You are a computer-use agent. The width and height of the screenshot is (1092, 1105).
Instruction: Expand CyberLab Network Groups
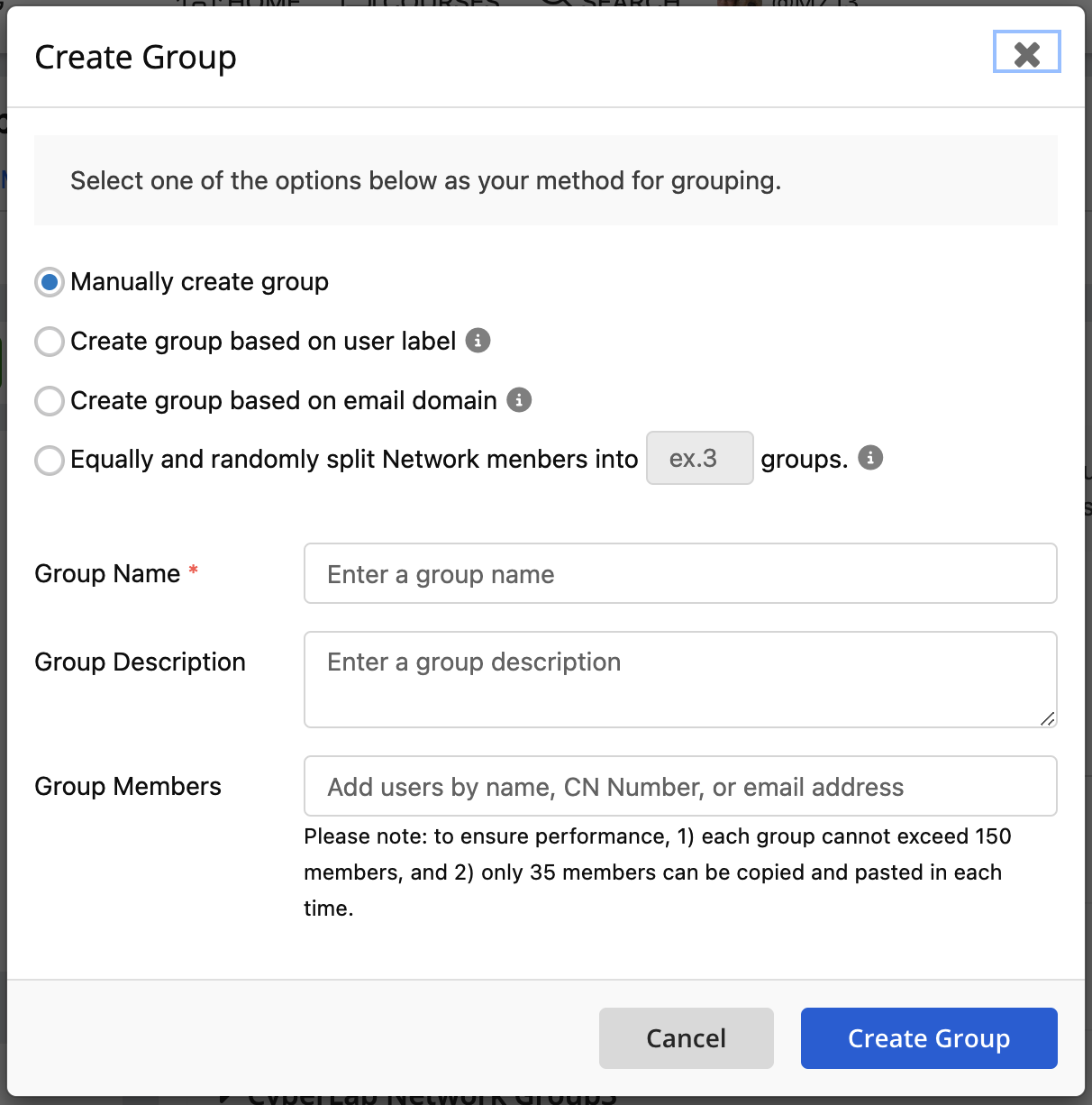point(226,1097)
